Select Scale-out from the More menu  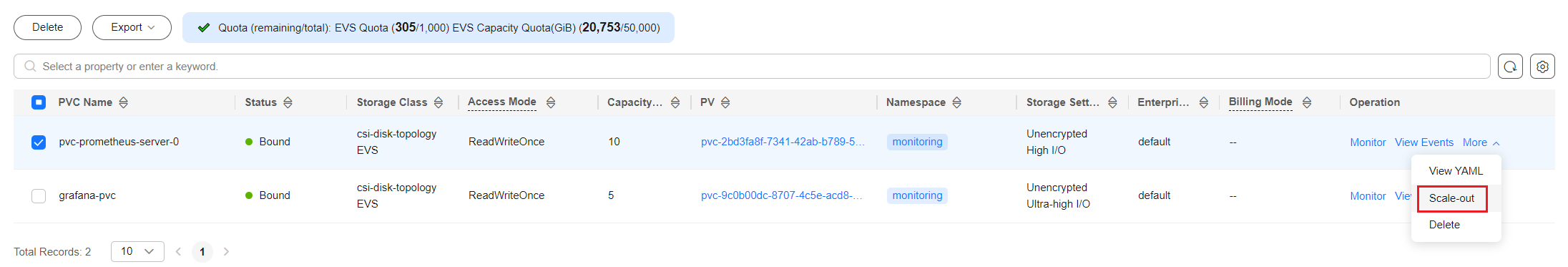tap(1452, 198)
